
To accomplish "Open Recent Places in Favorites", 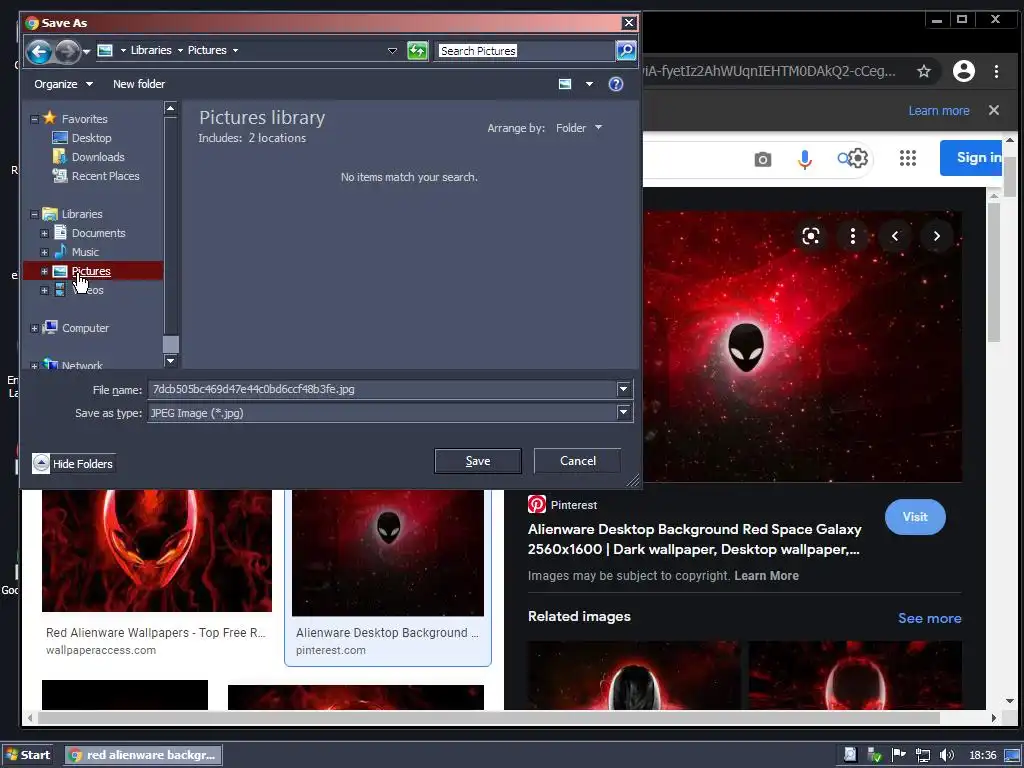I will click(x=96, y=176).
